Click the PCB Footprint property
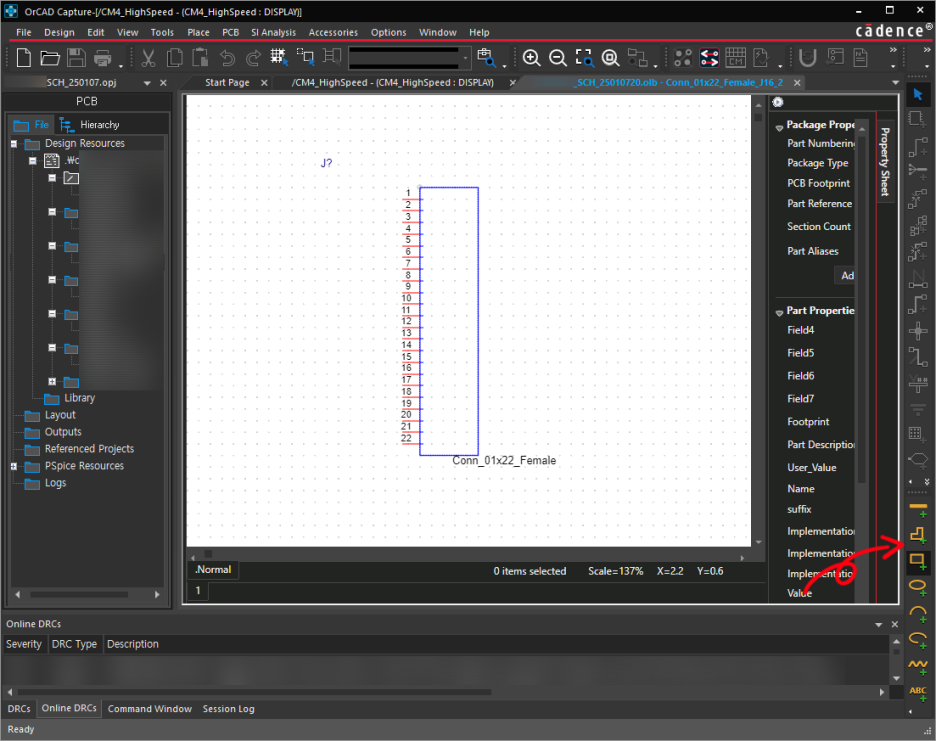936x741 pixels. click(818, 183)
